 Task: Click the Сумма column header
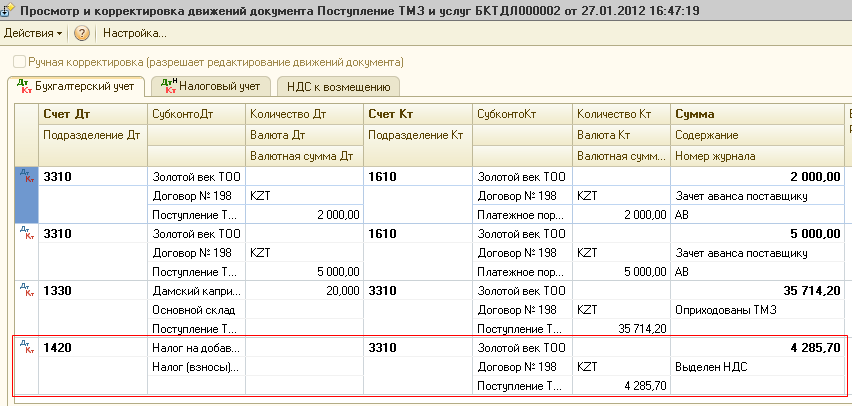click(x=694, y=115)
